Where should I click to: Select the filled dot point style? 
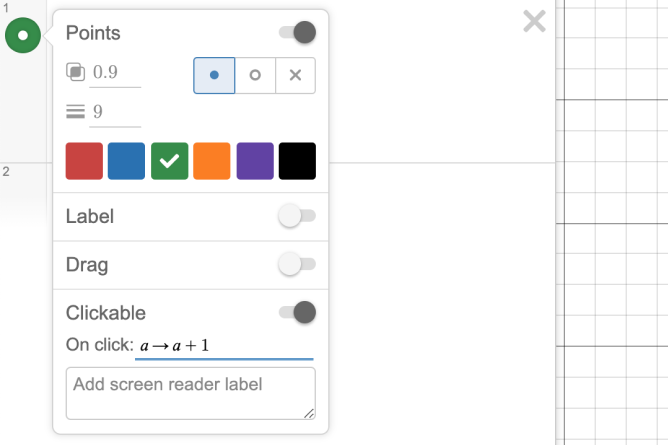(x=214, y=75)
